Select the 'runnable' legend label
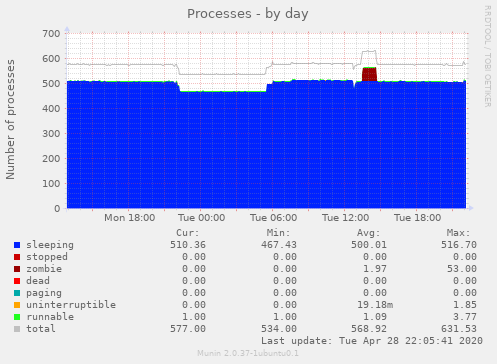 click(x=50, y=317)
